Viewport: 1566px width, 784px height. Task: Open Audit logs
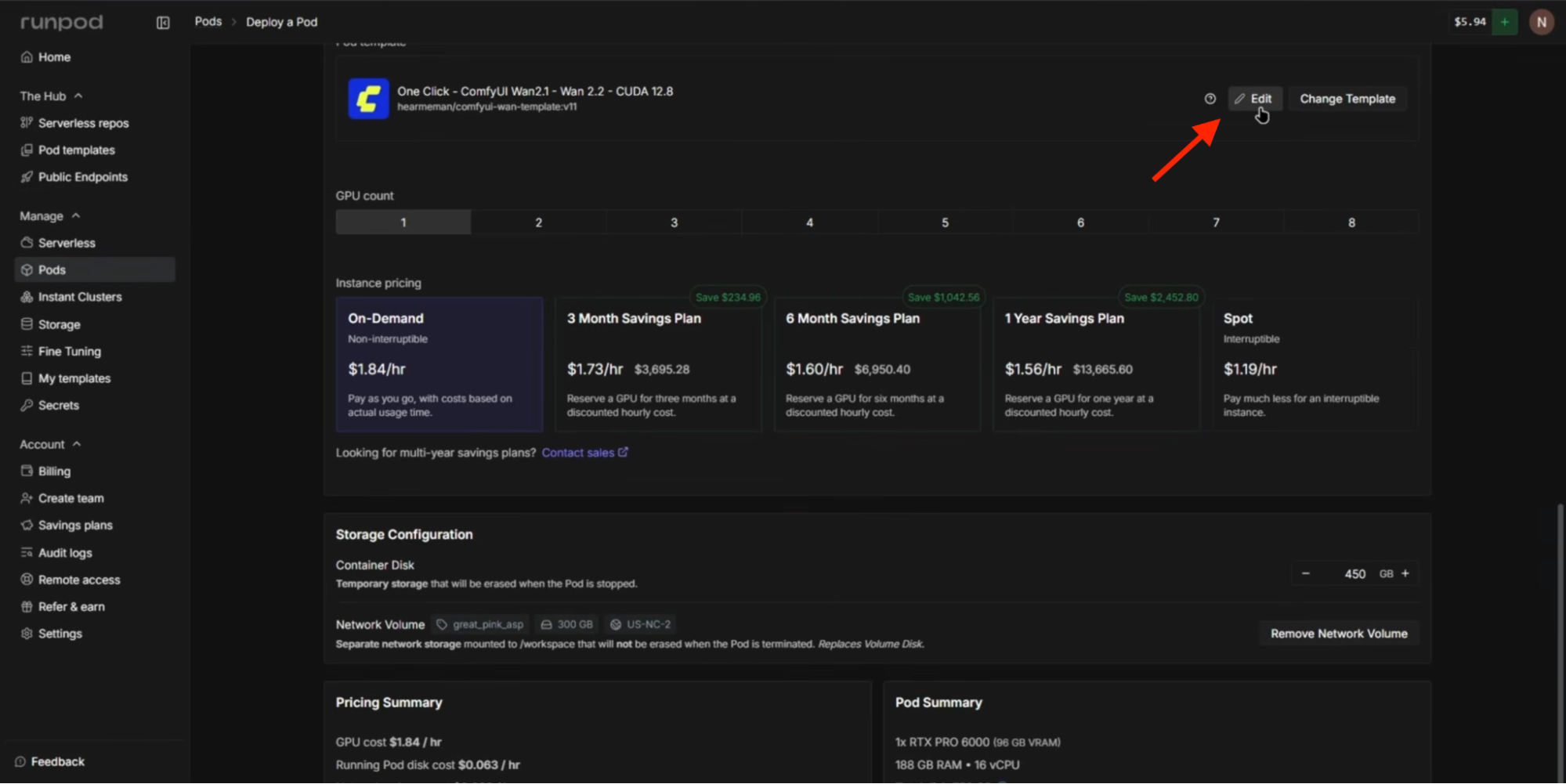coord(56,553)
